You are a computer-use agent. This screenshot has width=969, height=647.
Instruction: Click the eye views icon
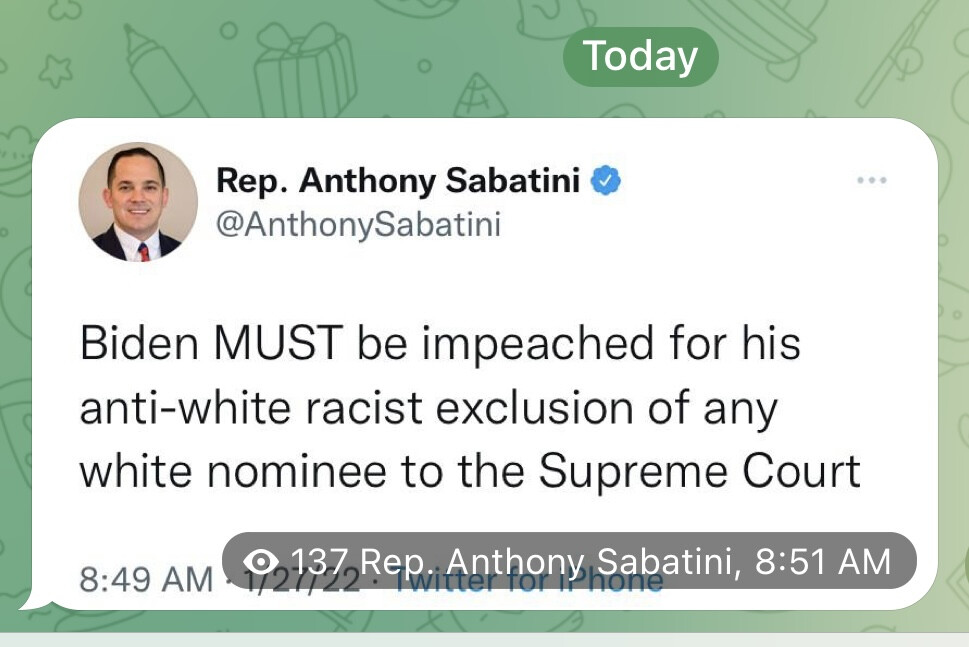pos(261,562)
